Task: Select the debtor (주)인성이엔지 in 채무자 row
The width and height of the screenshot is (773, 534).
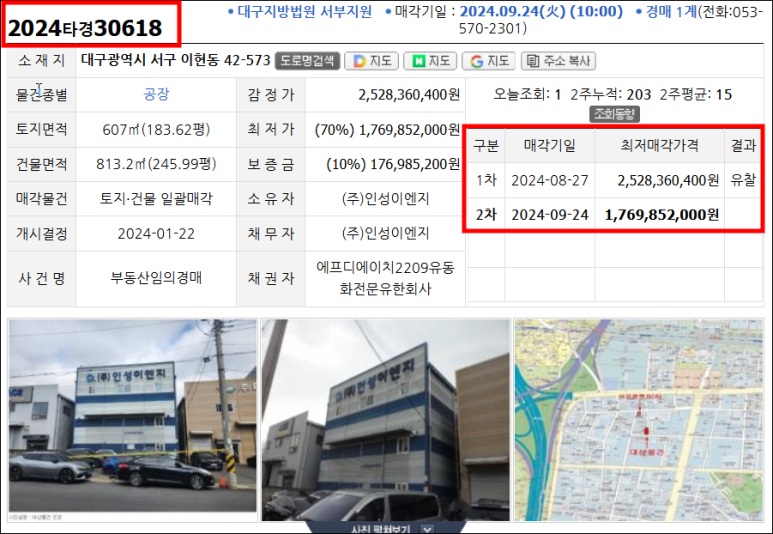Action: [386, 233]
